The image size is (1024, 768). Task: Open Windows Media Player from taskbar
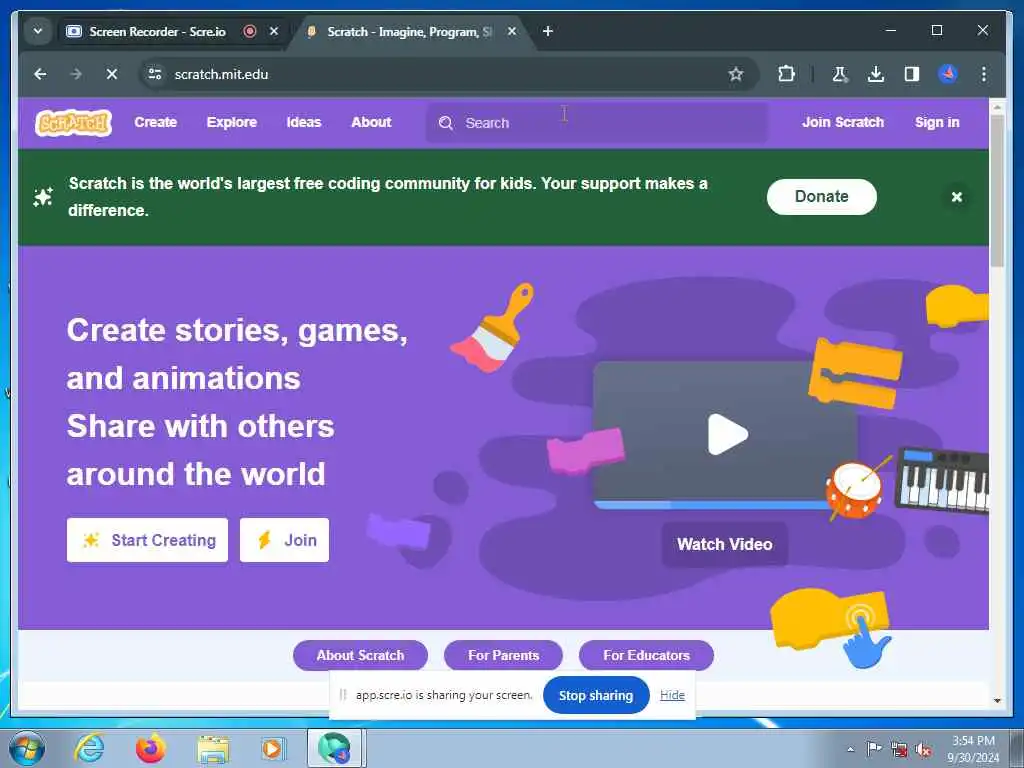point(272,748)
